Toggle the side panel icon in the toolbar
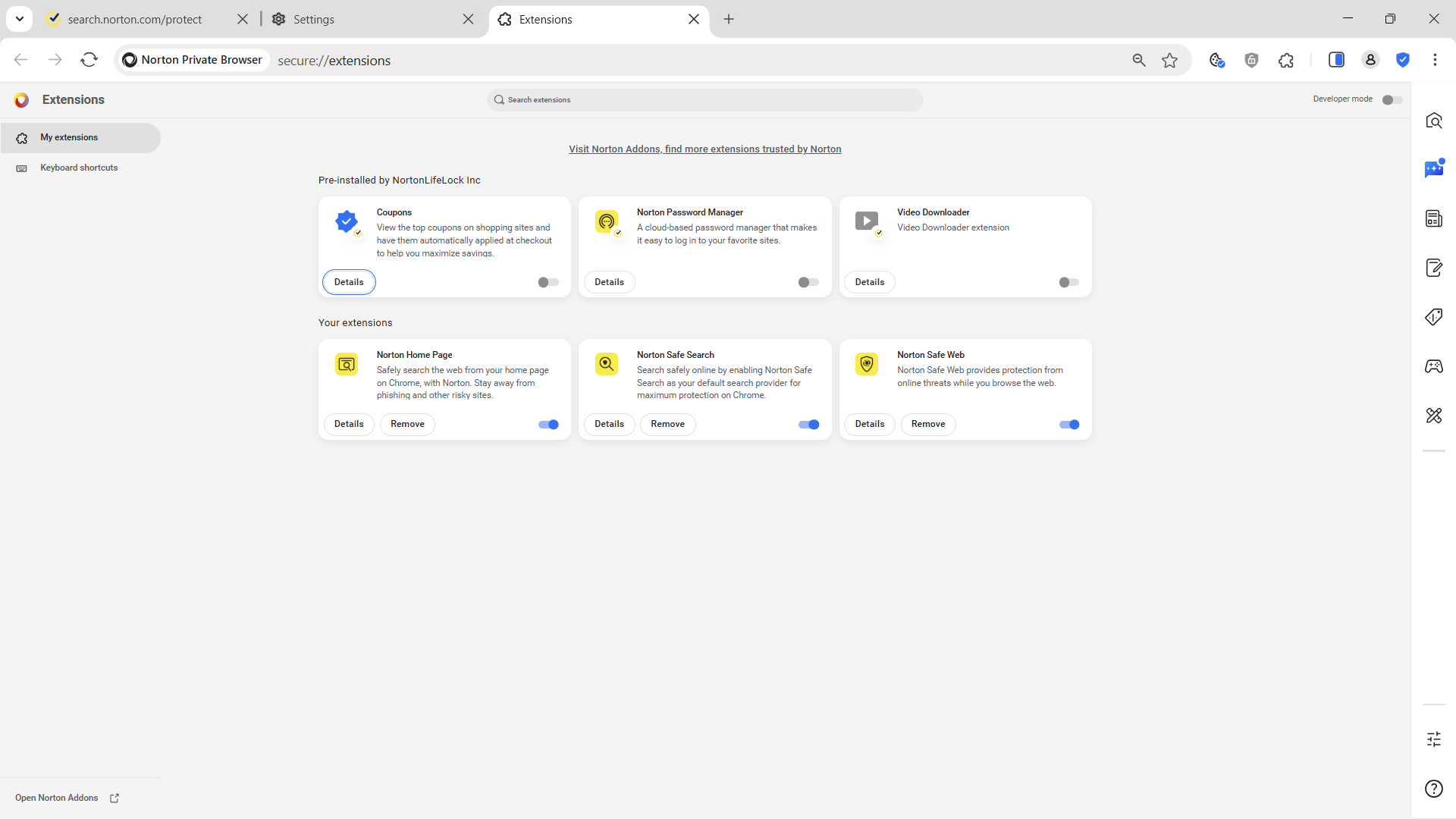The image size is (1456, 819). pyautogui.click(x=1336, y=60)
